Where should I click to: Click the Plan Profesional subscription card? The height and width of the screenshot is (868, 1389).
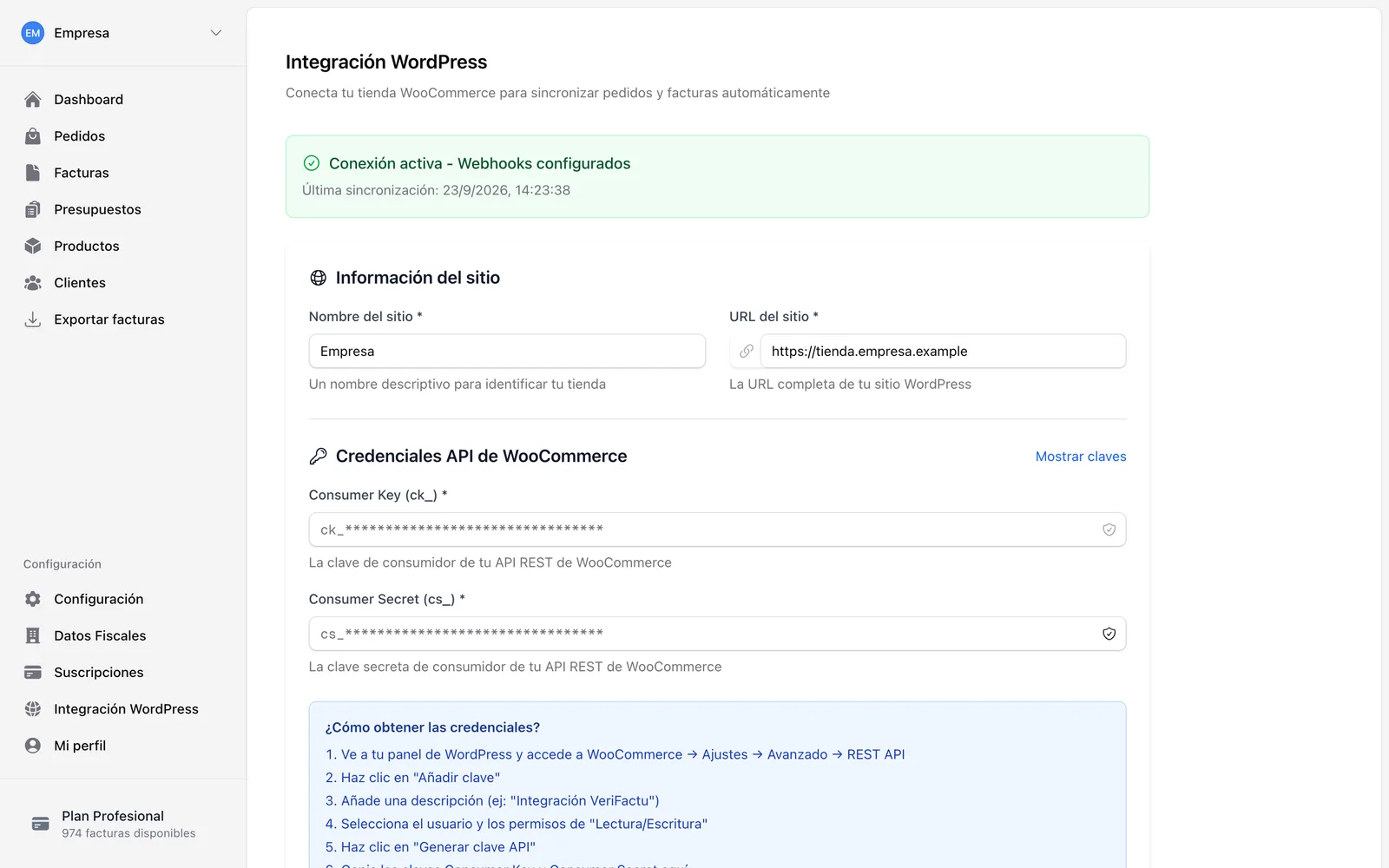123,824
